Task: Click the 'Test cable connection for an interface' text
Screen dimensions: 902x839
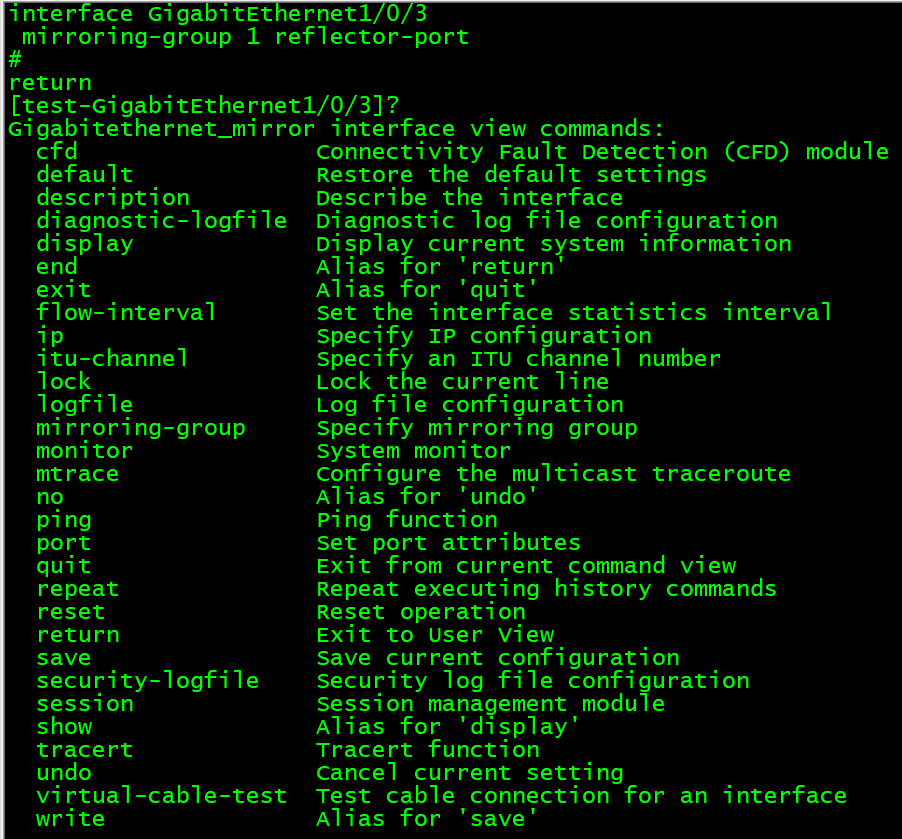Action: (581, 796)
